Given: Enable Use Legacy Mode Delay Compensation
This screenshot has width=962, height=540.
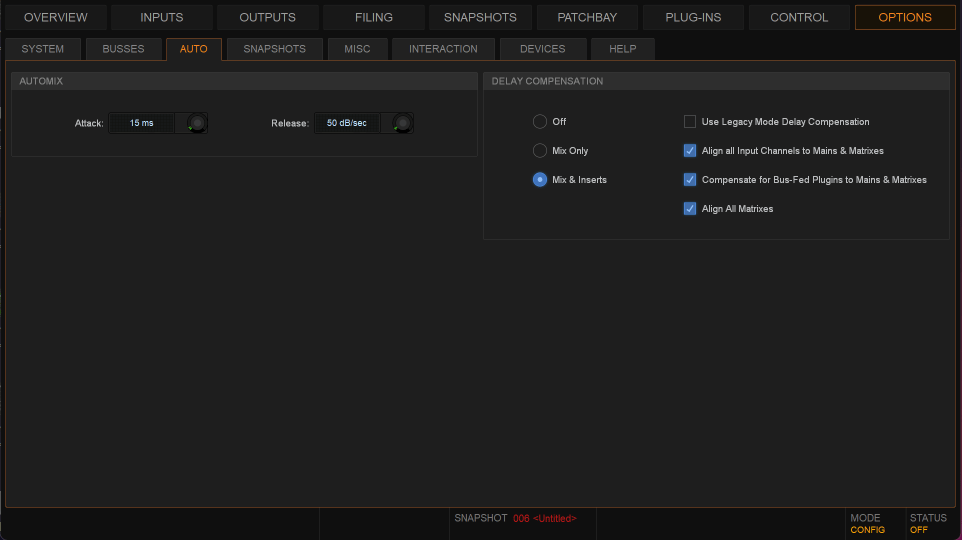Looking at the screenshot, I should (x=690, y=122).
